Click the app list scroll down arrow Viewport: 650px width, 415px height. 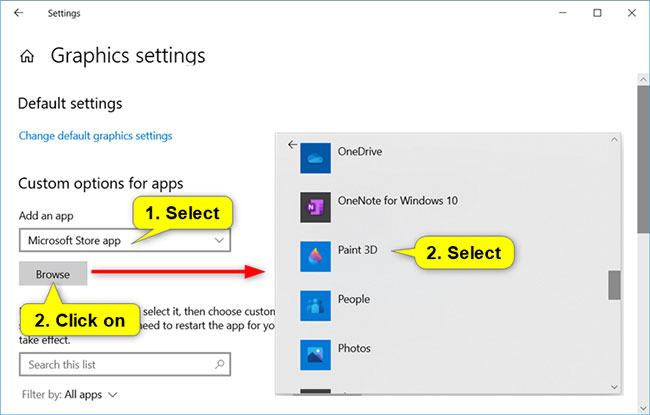point(614,387)
